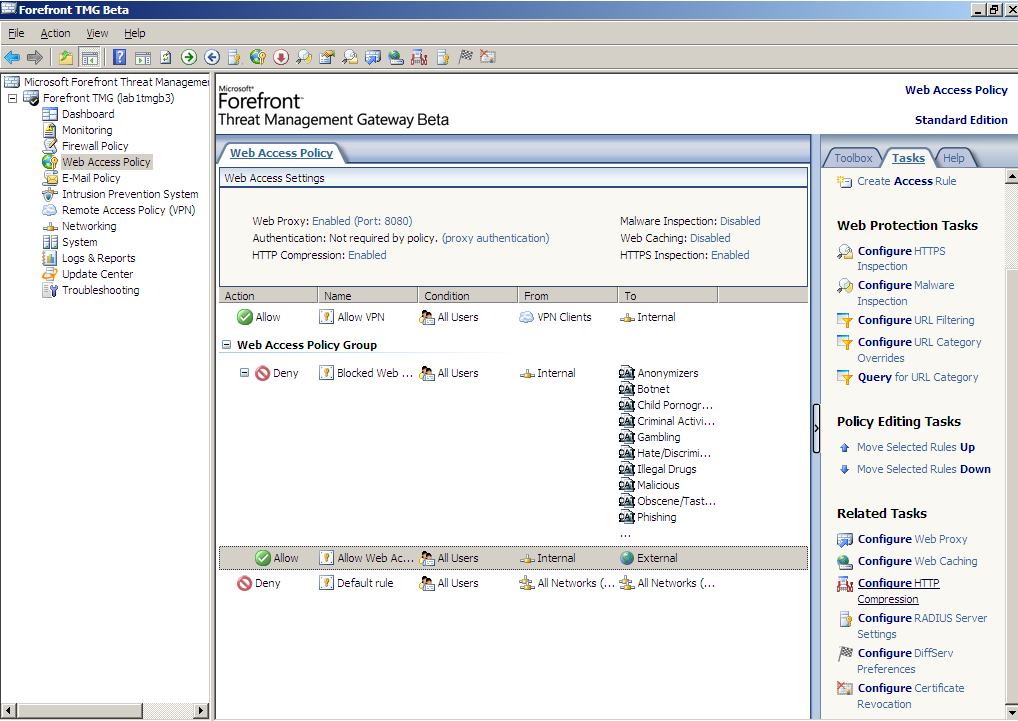Screen dimensions: 1018x721
Task: Open Configure URL Category Overrides link
Action: pyautogui.click(x=919, y=350)
